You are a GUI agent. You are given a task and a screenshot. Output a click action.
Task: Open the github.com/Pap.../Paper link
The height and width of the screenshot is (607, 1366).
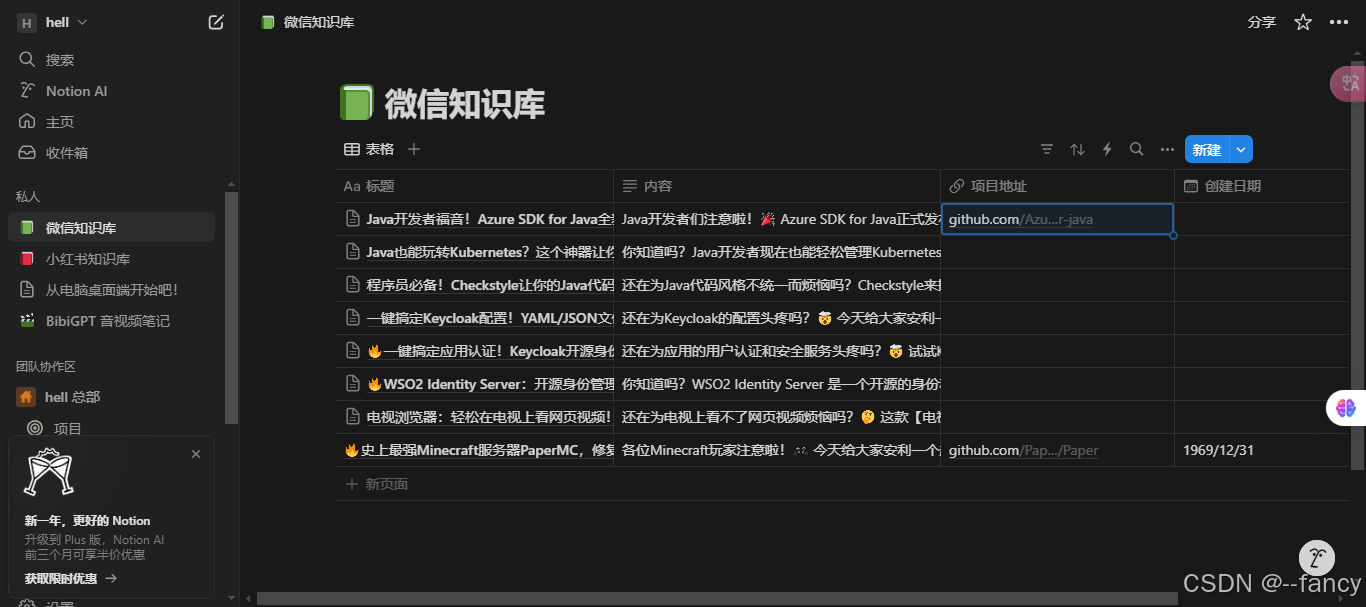click(1023, 450)
